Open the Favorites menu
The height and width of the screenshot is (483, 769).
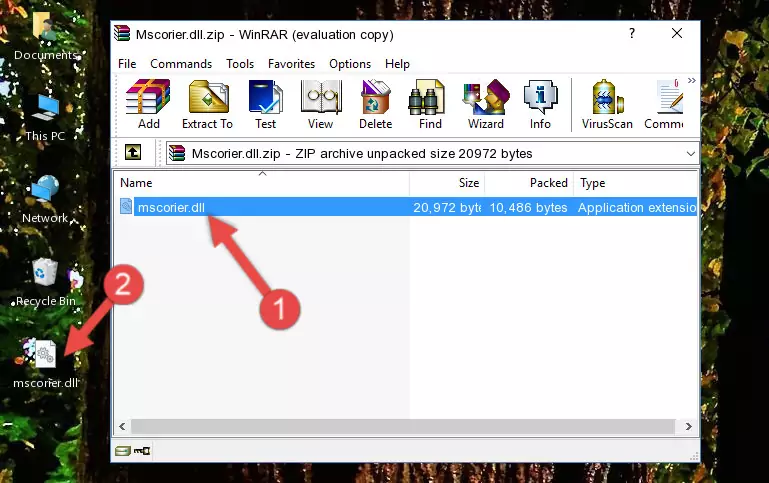(x=291, y=64)
